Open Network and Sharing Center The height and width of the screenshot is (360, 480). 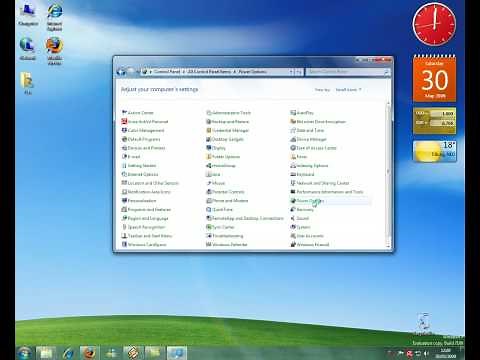pos(320,183)
